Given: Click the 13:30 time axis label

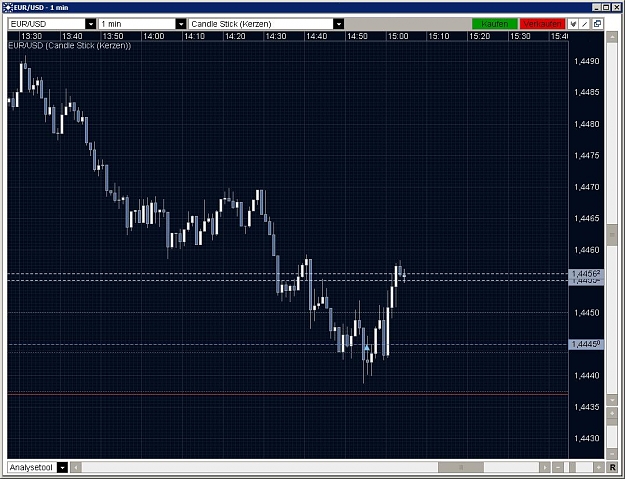Looking at the screenshot, I should pos(31,36).
